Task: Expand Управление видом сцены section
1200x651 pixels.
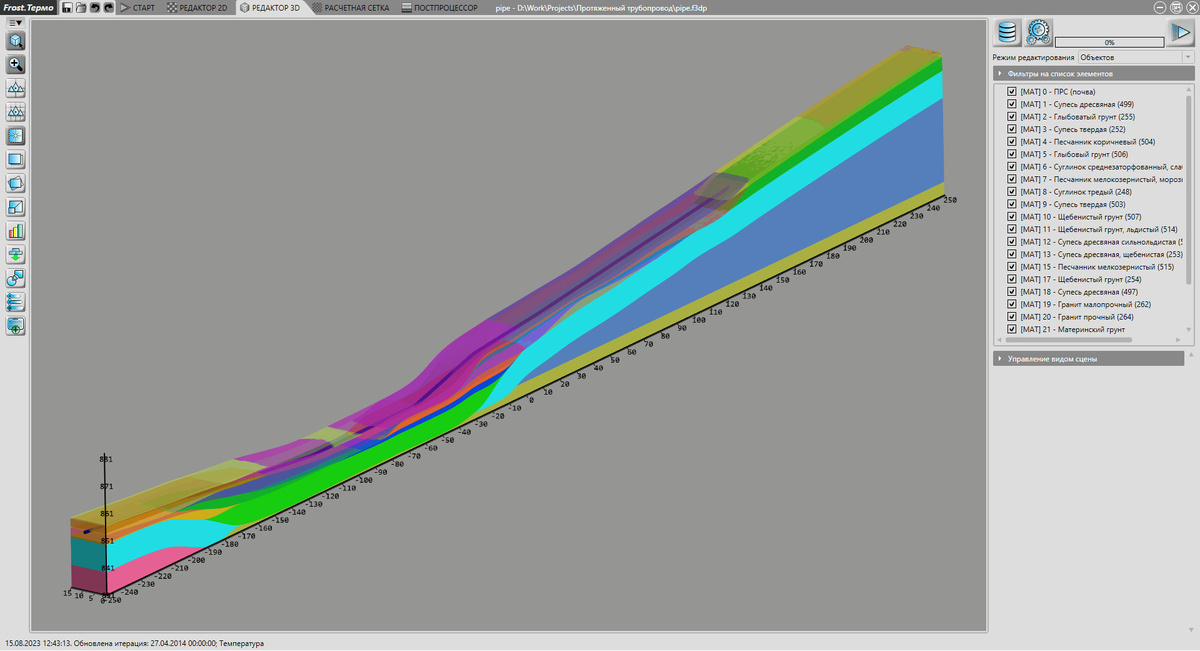Action: [1088, 358]
